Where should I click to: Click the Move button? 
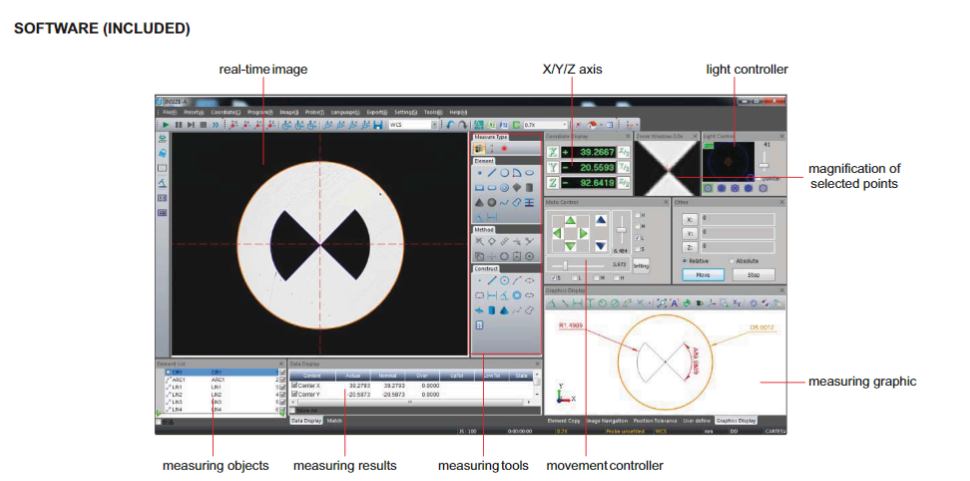(x=704, y=274)
